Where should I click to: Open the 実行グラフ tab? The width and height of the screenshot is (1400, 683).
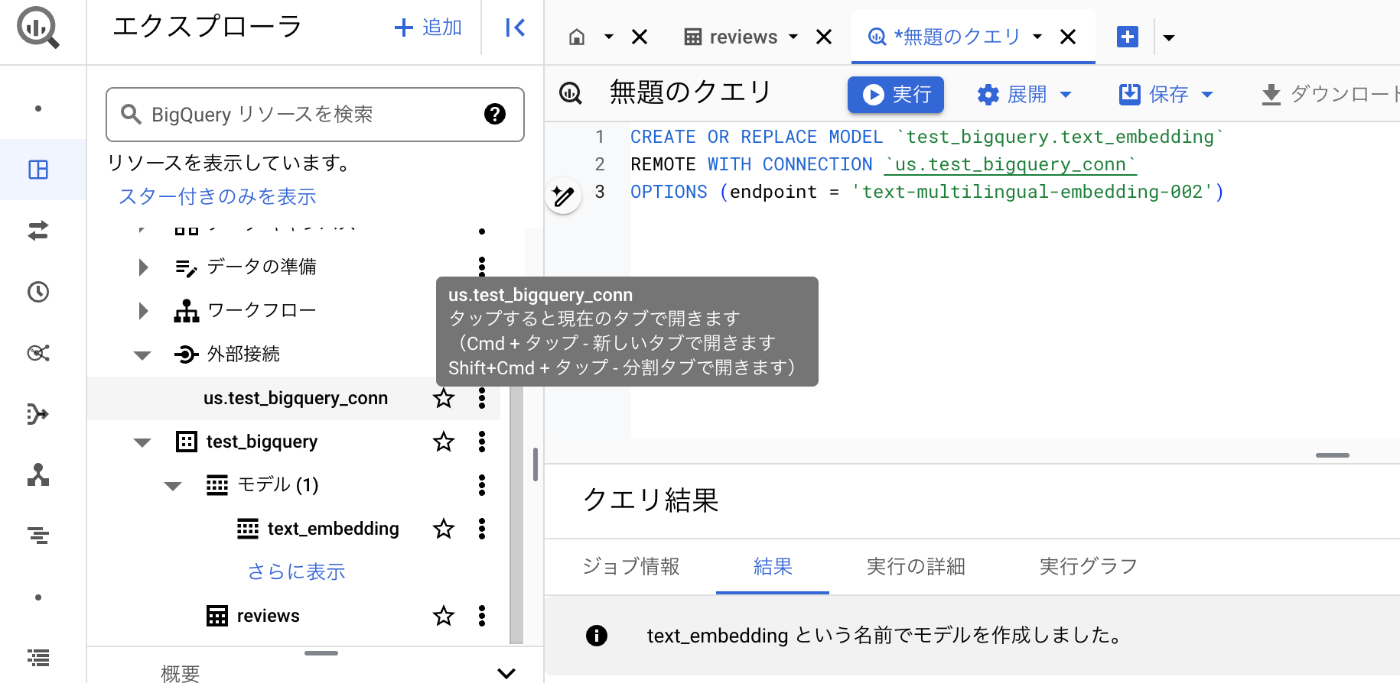1089,566
